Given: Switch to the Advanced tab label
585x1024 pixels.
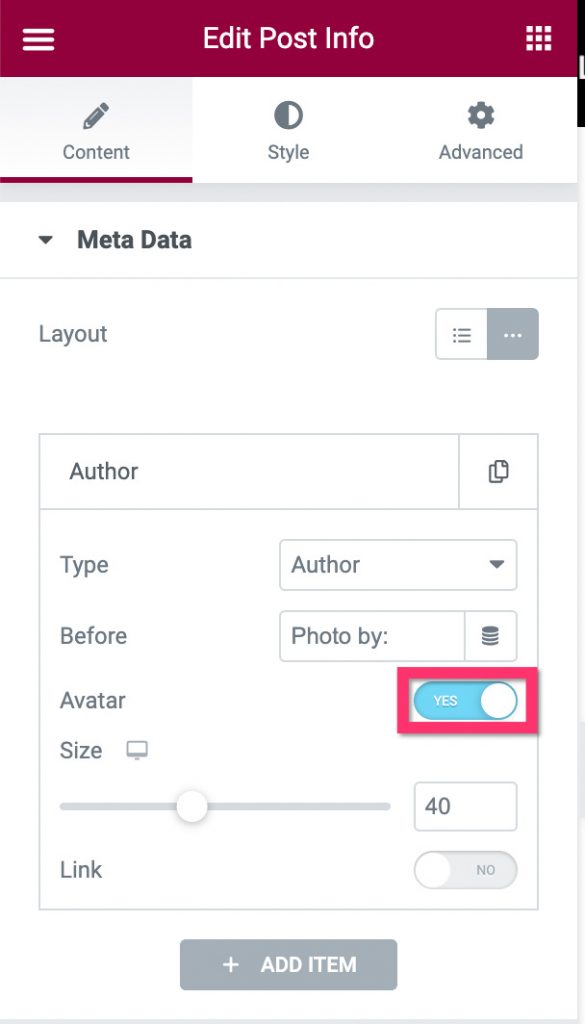Looking at the screenshot, I should pyautogui.click(x=481, y=152).
